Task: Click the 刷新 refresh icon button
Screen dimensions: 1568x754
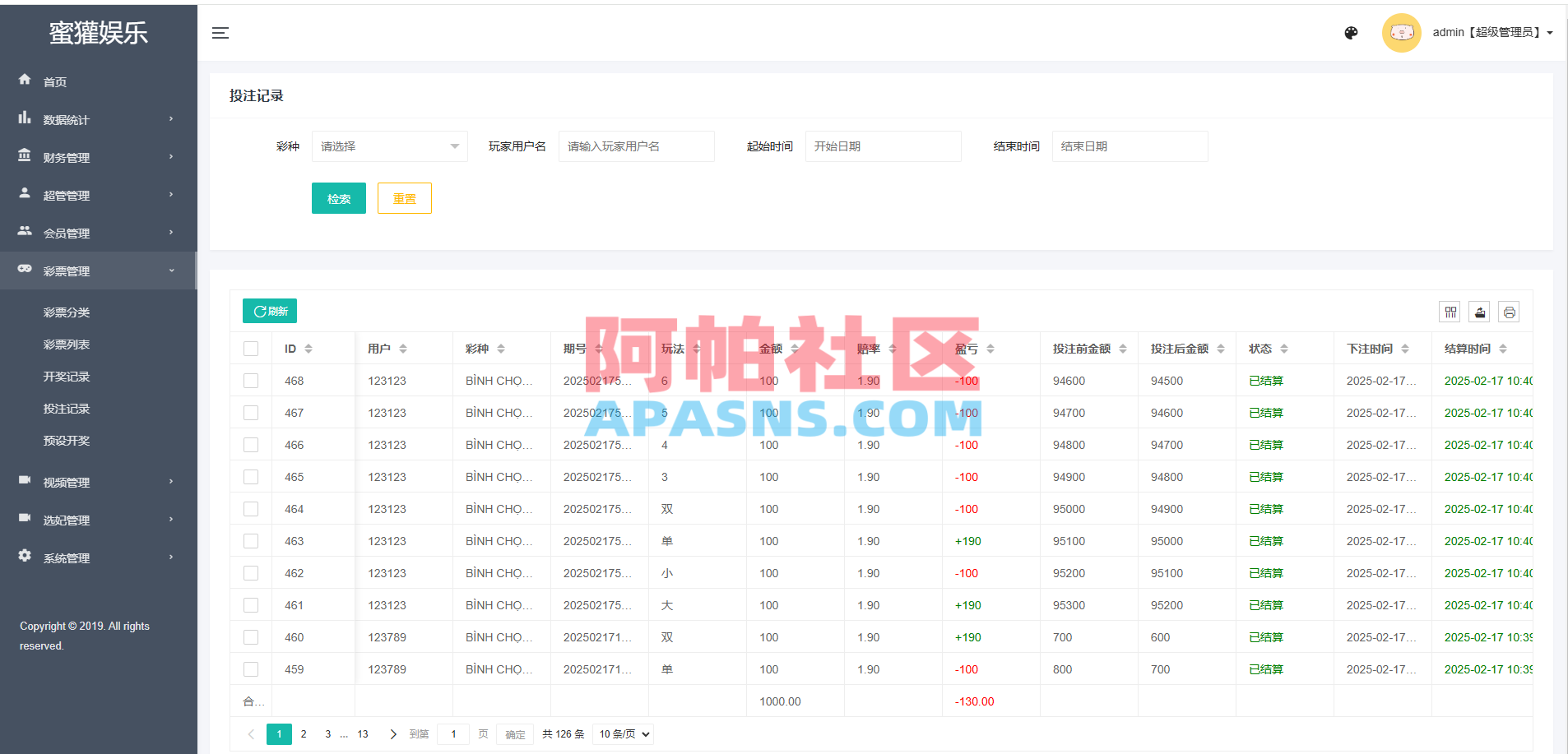Action: (x=269, y=311)
